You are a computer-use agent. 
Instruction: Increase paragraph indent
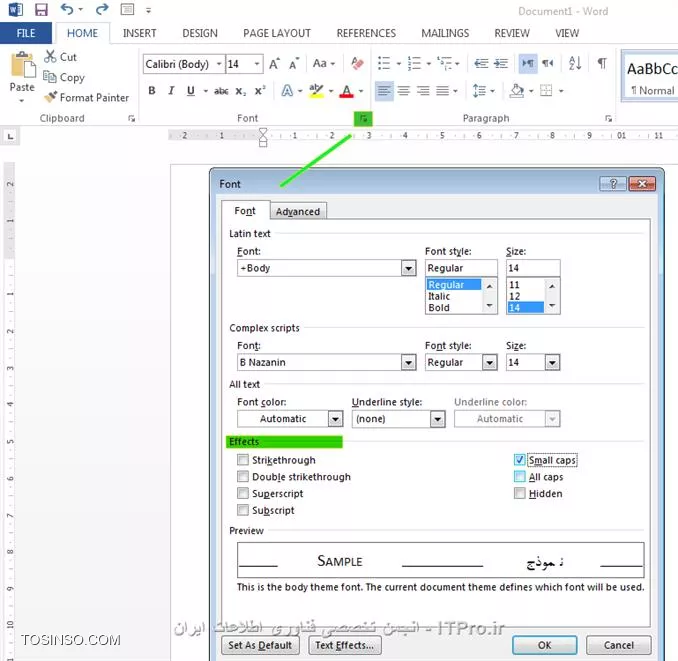(501, 64)
